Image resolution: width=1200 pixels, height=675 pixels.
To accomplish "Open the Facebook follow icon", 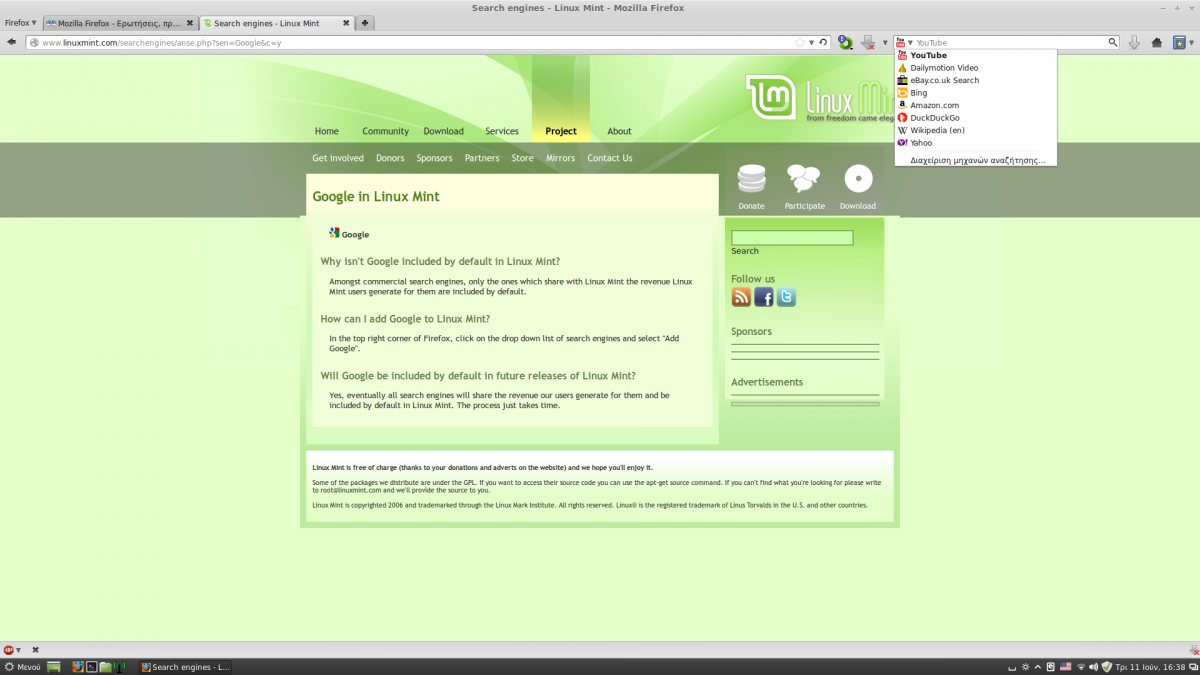I will click(764, 297).
